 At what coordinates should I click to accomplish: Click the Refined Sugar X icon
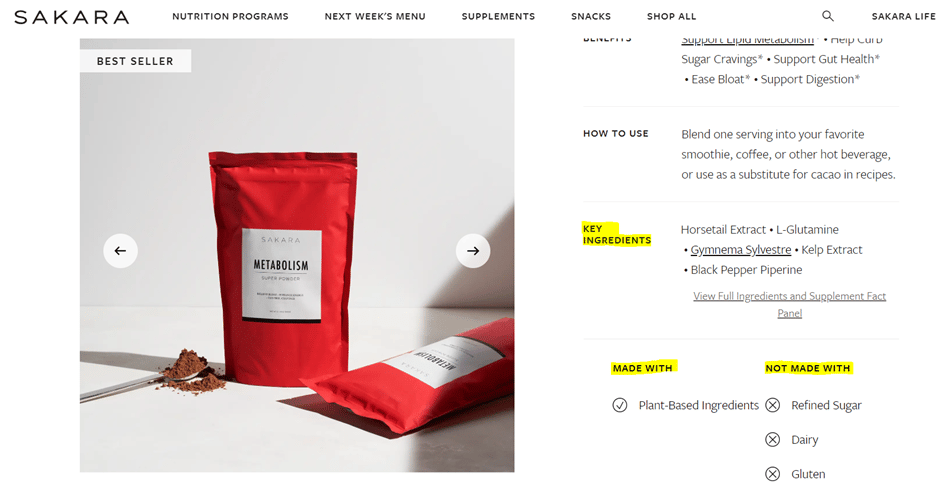[773, 405]
